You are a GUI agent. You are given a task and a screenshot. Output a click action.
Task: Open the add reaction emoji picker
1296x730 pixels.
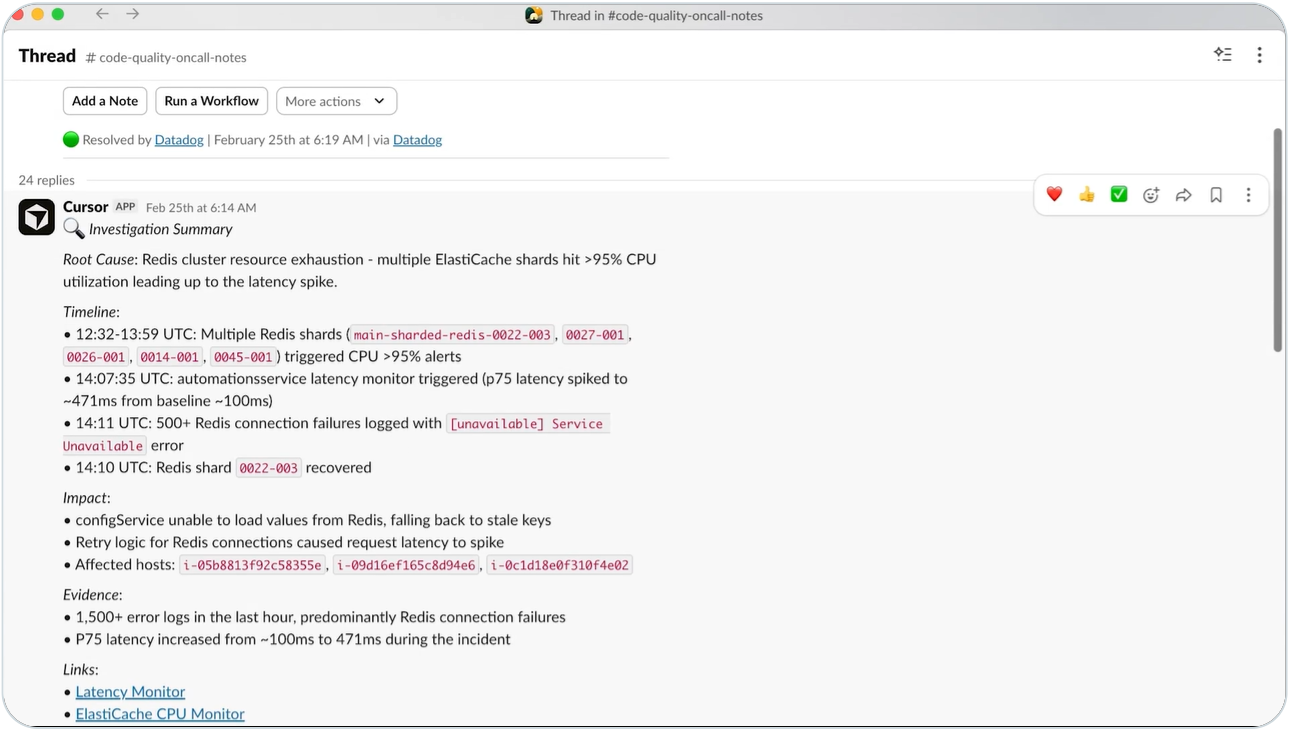pos(1151,195)
